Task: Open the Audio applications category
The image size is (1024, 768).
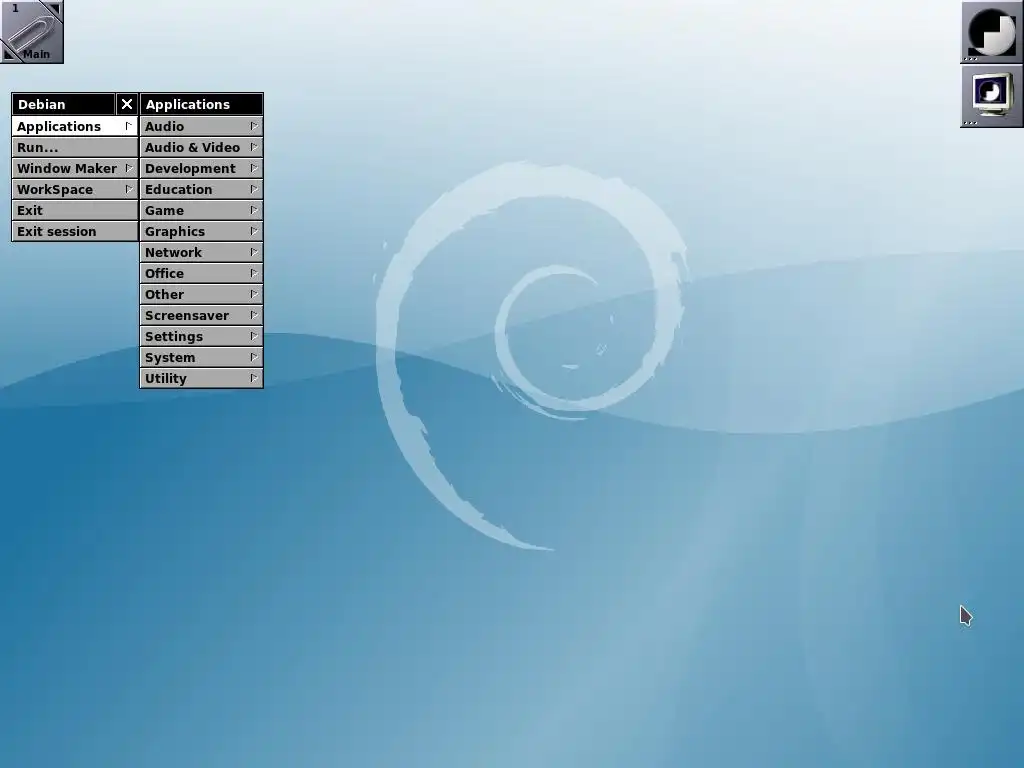Action: [201, 126]
